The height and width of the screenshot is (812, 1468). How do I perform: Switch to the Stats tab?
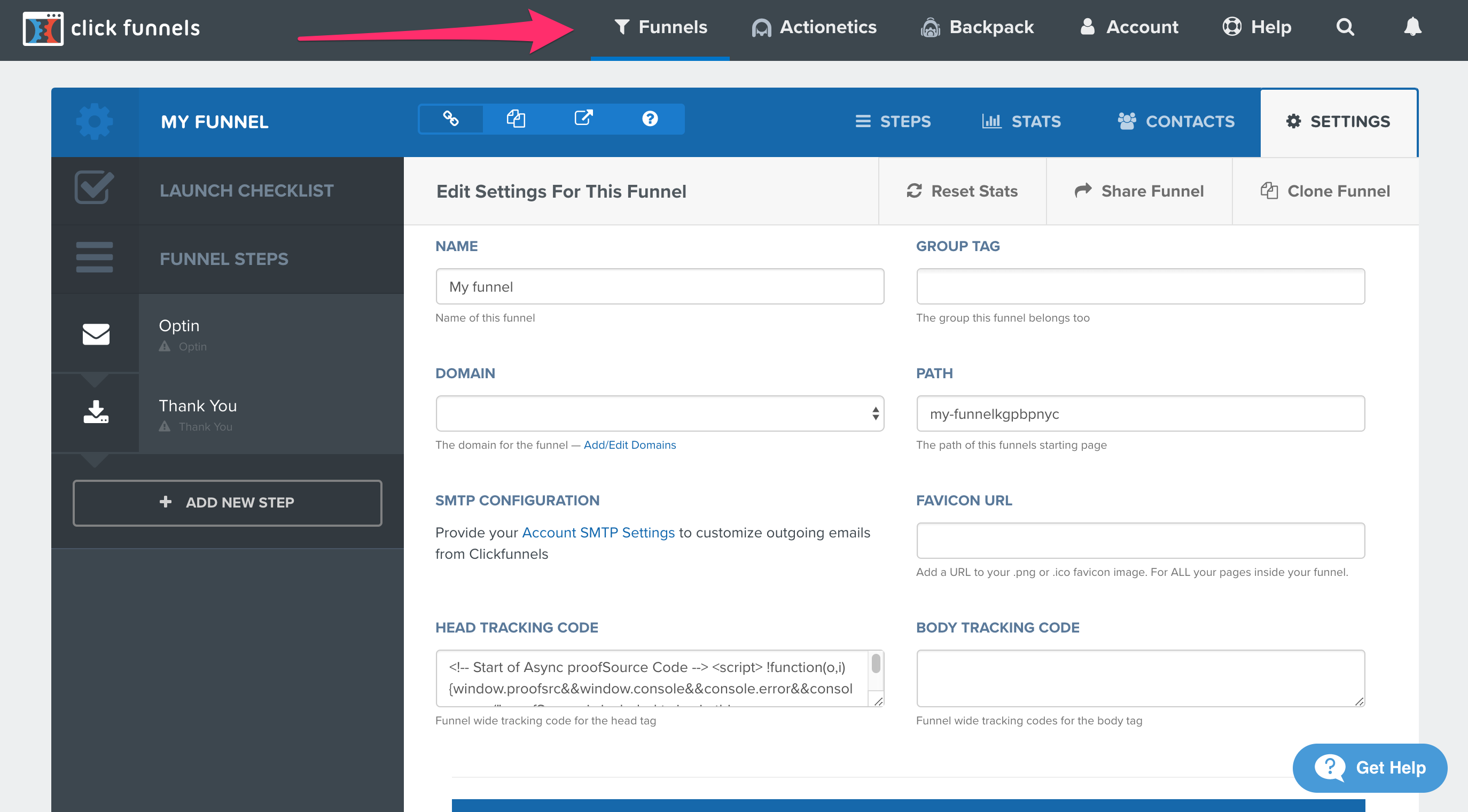[x=1021, y=121]
